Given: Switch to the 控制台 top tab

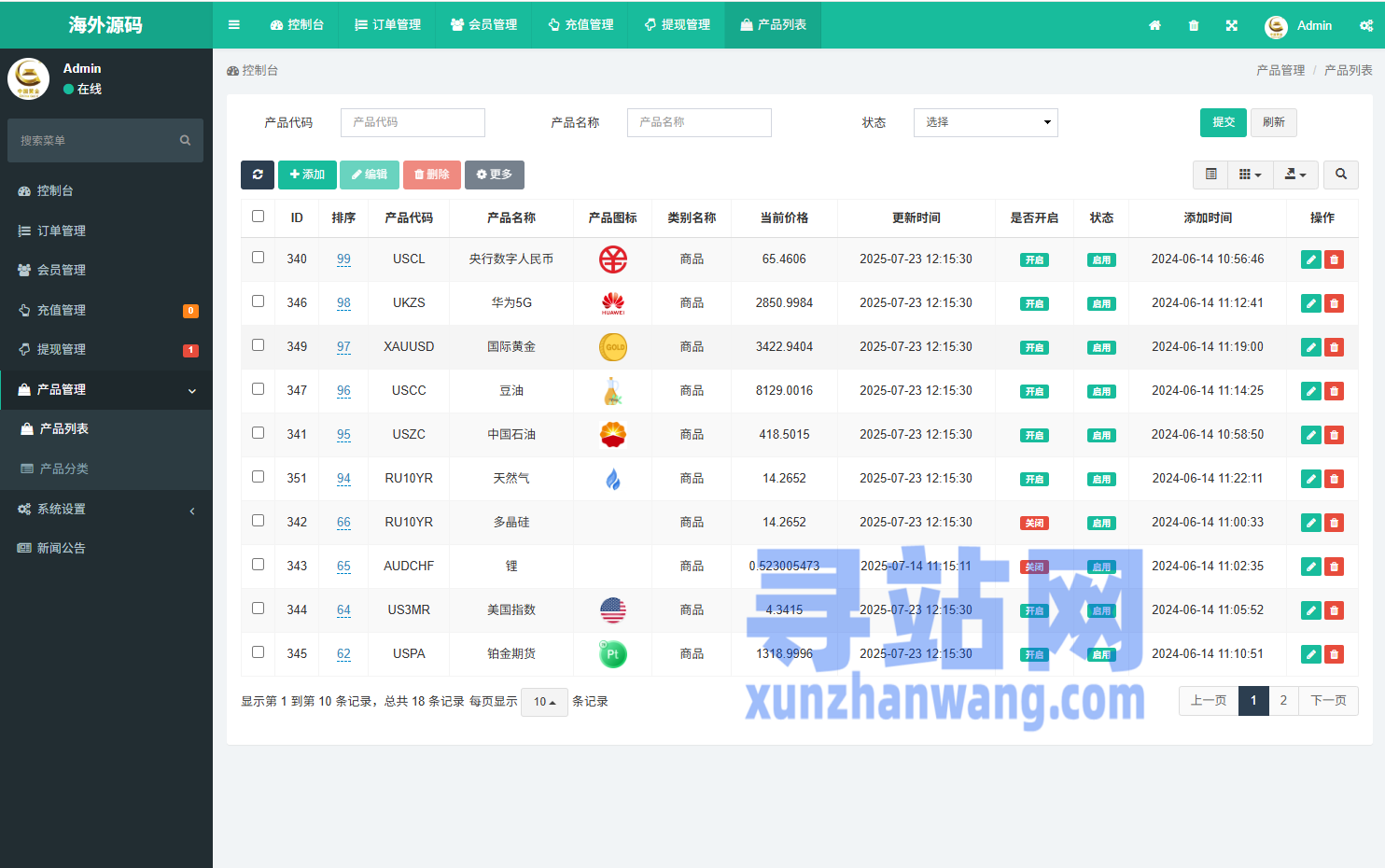Looking at the screenshot, I should tap(297, 25).
